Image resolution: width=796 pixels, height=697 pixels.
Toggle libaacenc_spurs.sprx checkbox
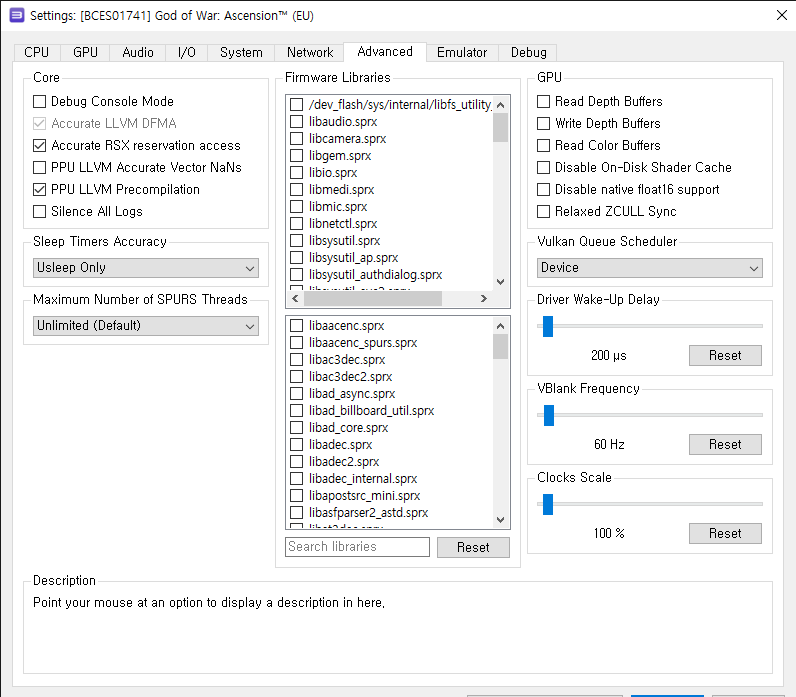click(x=296, y=343)
